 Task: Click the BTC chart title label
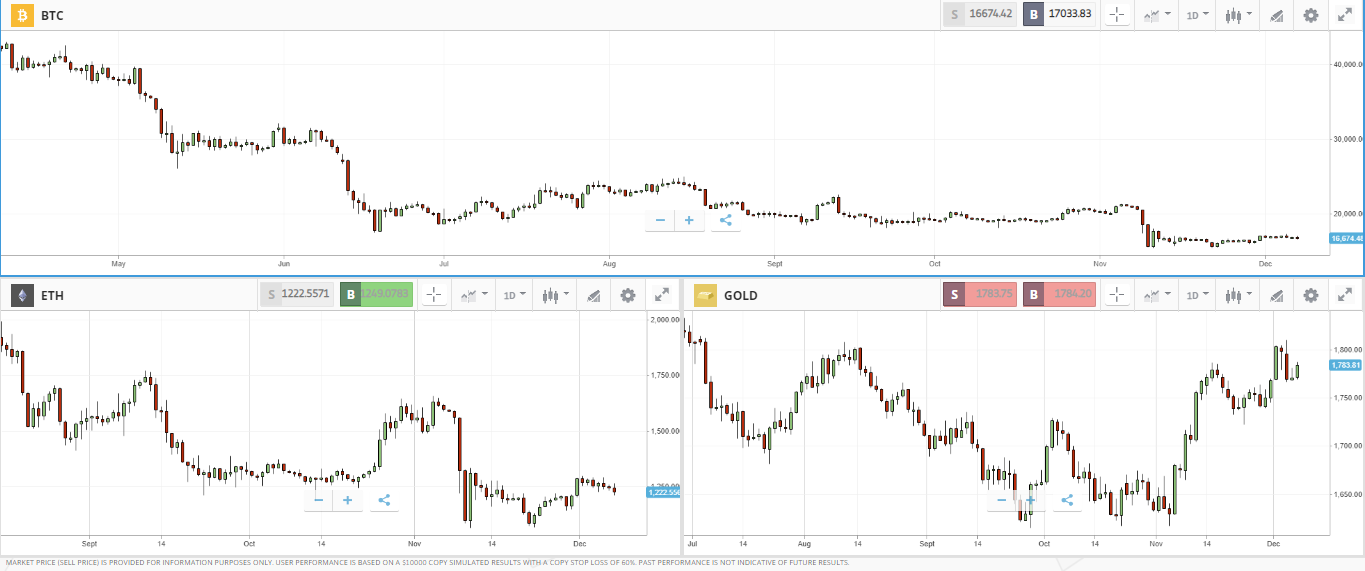pyautogui.click(x=52, y=16)
